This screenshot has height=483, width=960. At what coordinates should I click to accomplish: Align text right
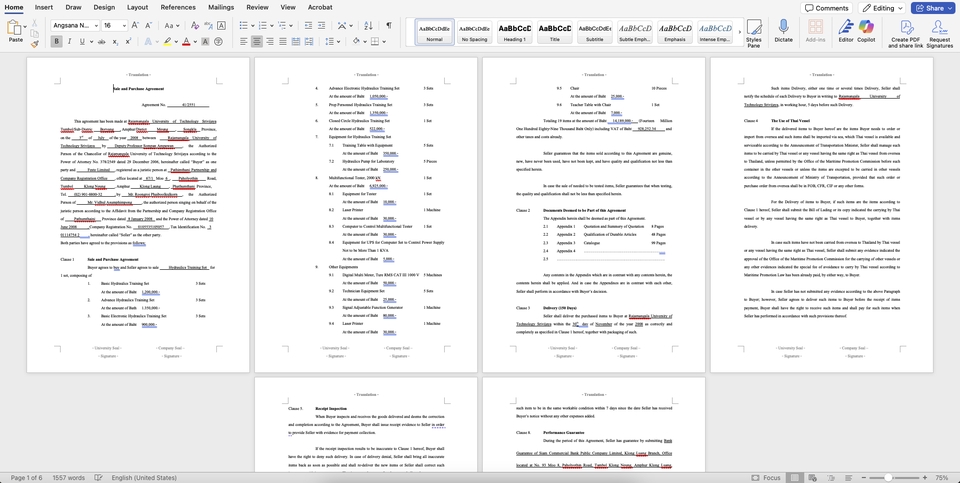[x=272, y=42]
